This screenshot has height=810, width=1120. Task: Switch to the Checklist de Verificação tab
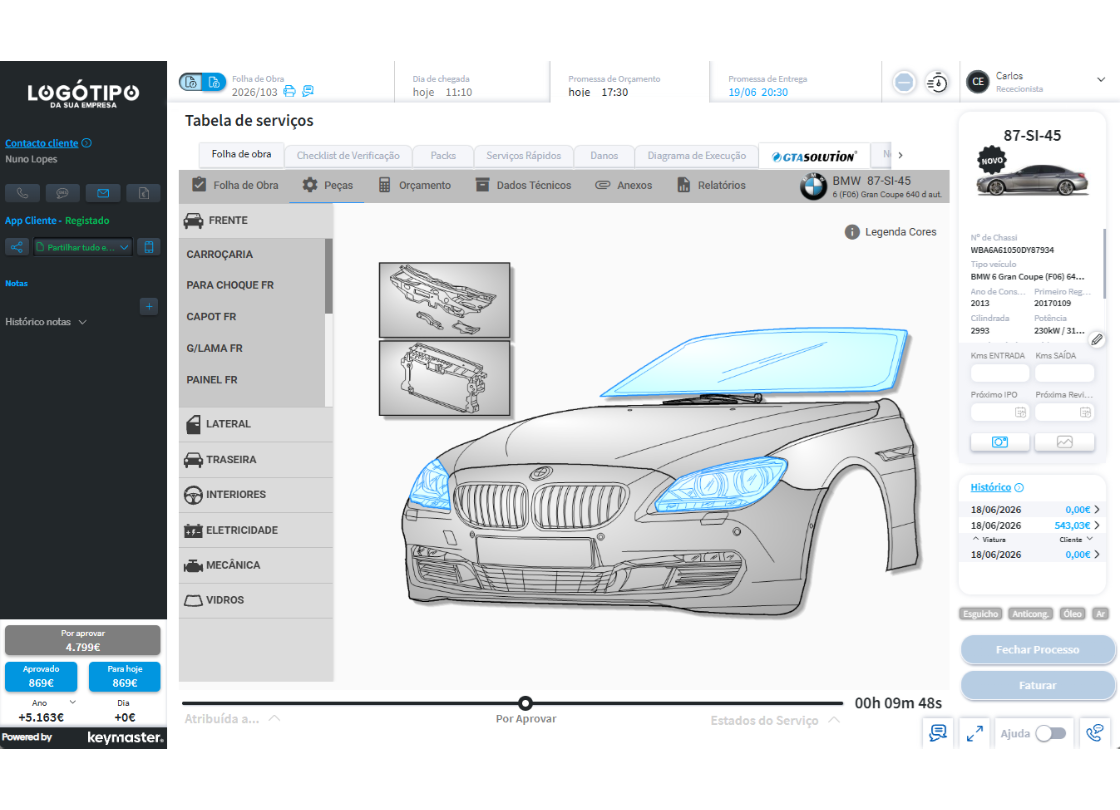coord(348,156)
